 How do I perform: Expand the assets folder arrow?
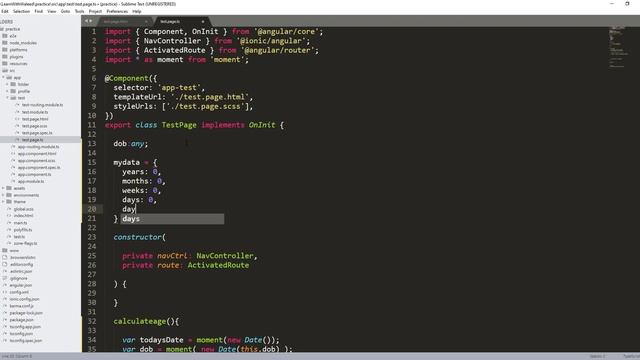click(x=3, y=188)
